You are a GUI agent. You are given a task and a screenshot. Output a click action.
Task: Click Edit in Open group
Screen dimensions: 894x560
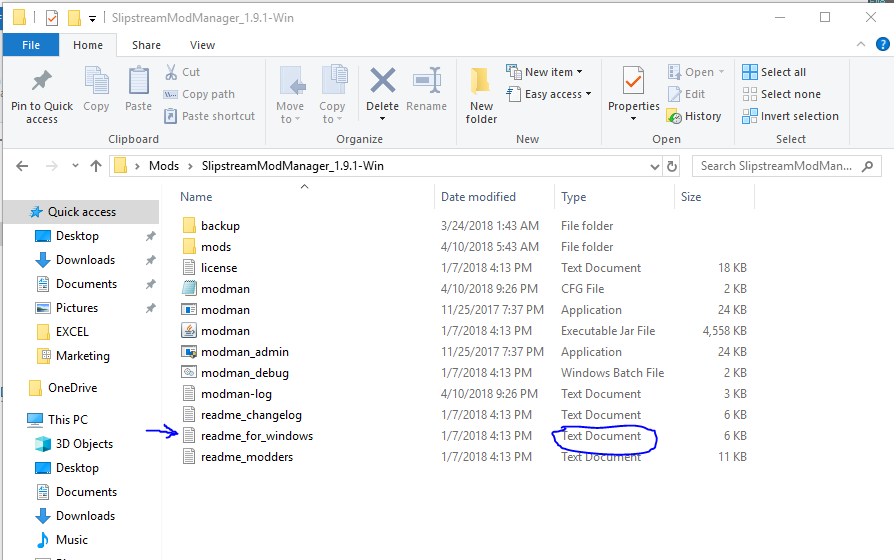(686, 94)
